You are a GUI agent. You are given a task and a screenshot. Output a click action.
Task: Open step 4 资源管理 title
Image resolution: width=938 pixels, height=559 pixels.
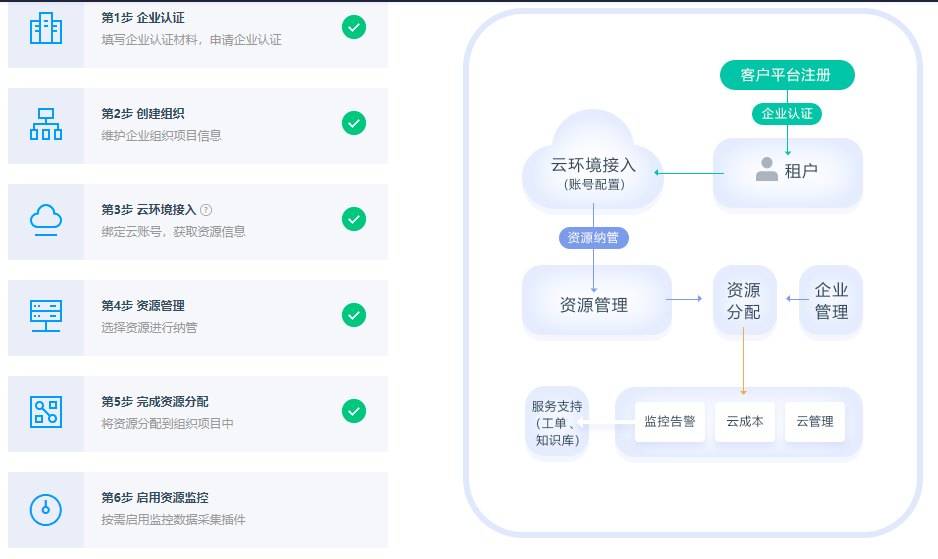coord(143,306)
